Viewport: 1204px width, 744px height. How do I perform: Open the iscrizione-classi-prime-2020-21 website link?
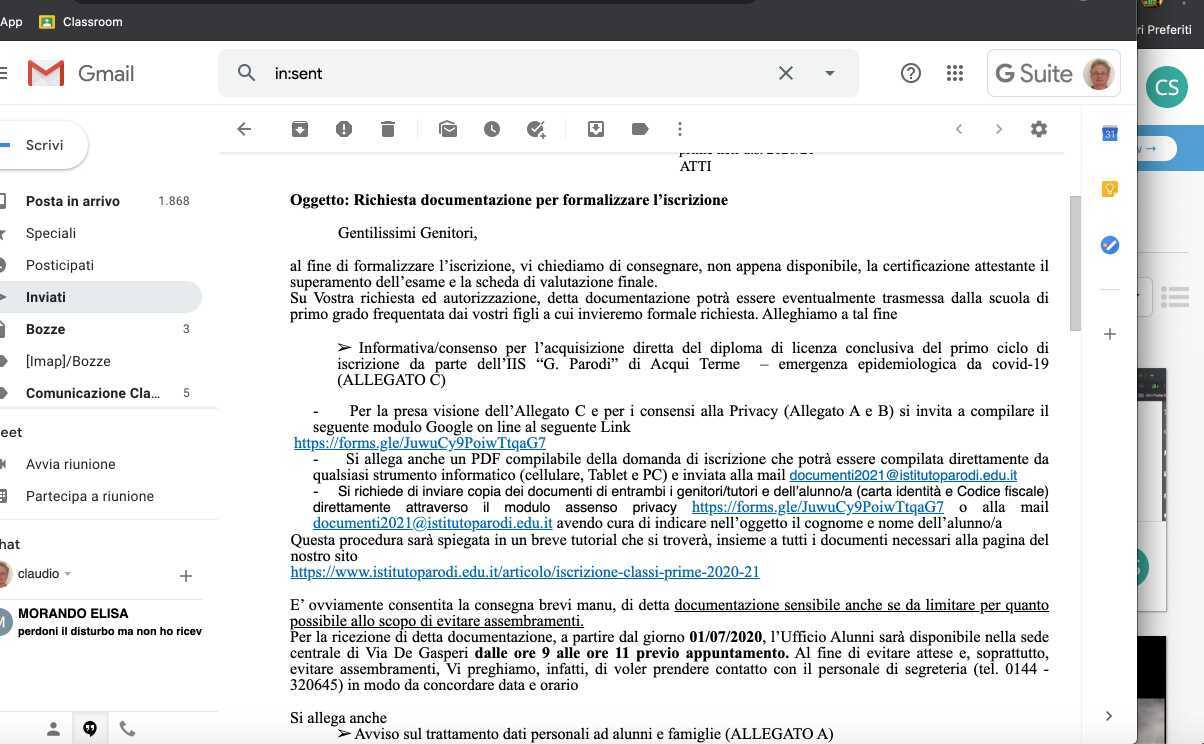[525, 572]
